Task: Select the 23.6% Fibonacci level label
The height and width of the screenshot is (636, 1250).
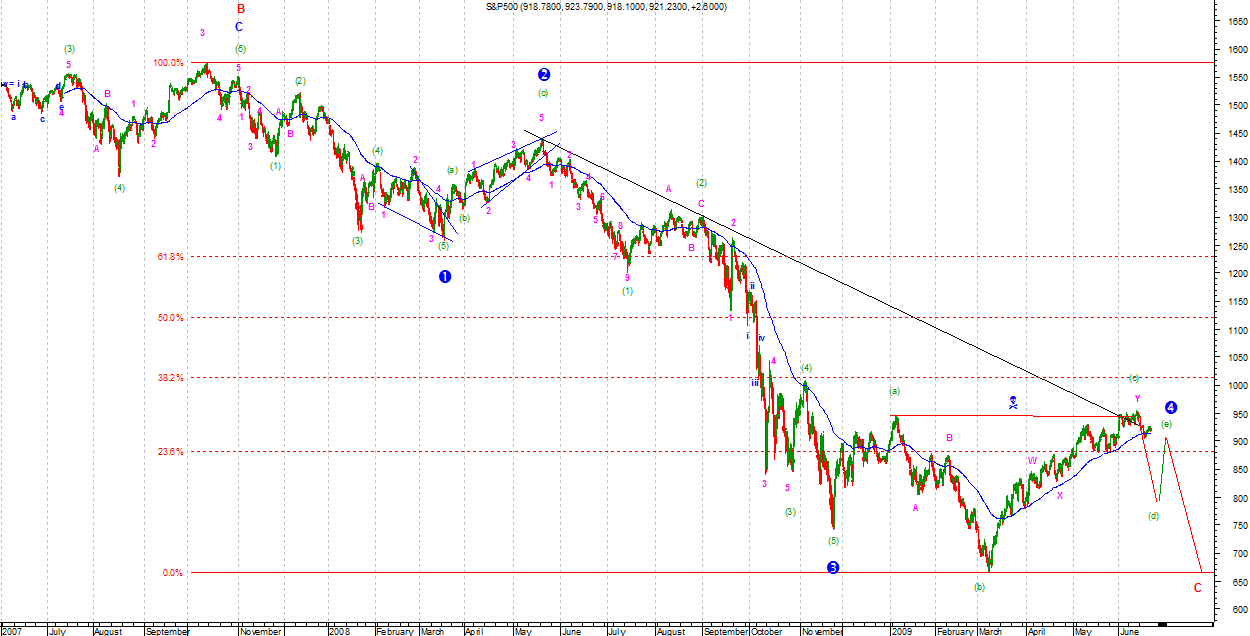Action: point(171,452)
